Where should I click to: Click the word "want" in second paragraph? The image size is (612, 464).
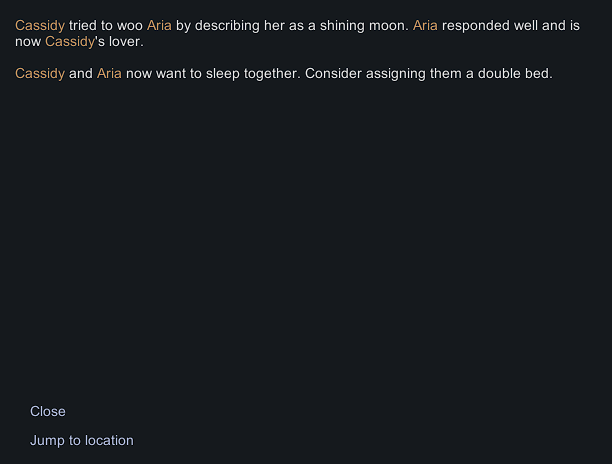point(165,73)
